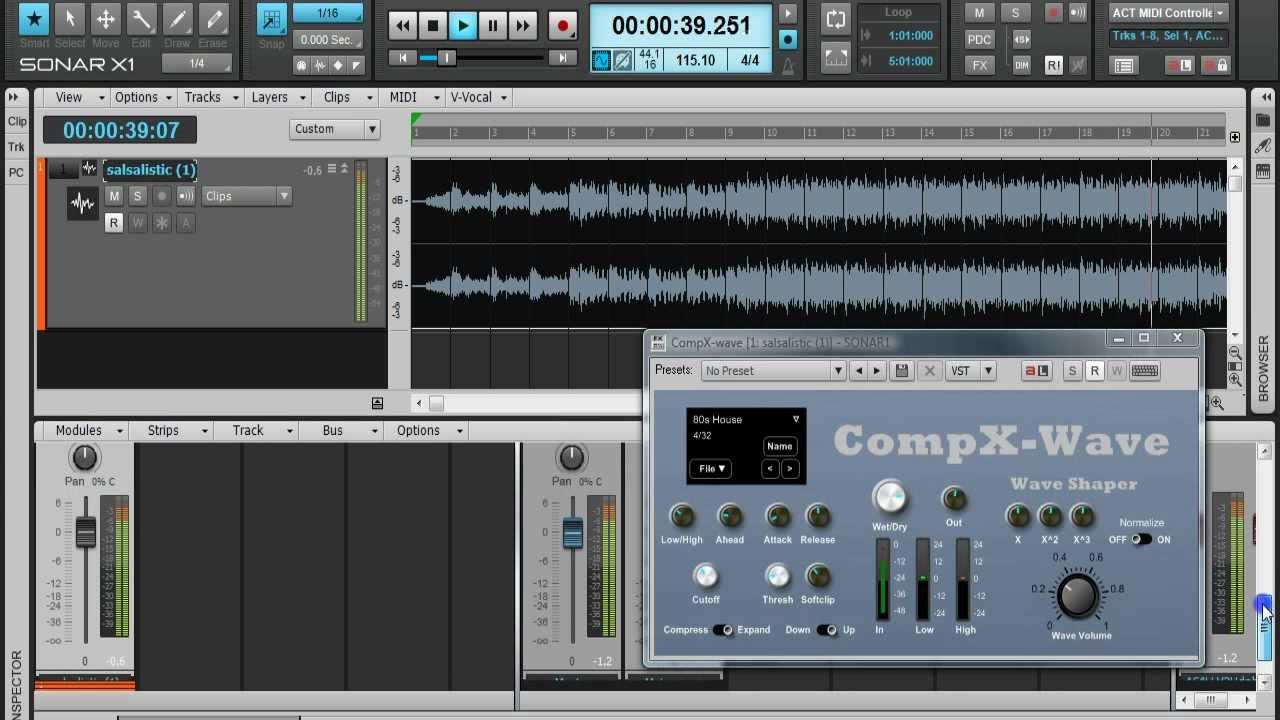Toggle the Loop on/off icon

(836, 20)
